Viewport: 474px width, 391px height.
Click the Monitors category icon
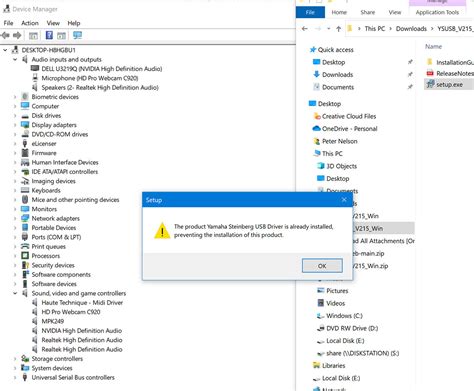point(25,209)
